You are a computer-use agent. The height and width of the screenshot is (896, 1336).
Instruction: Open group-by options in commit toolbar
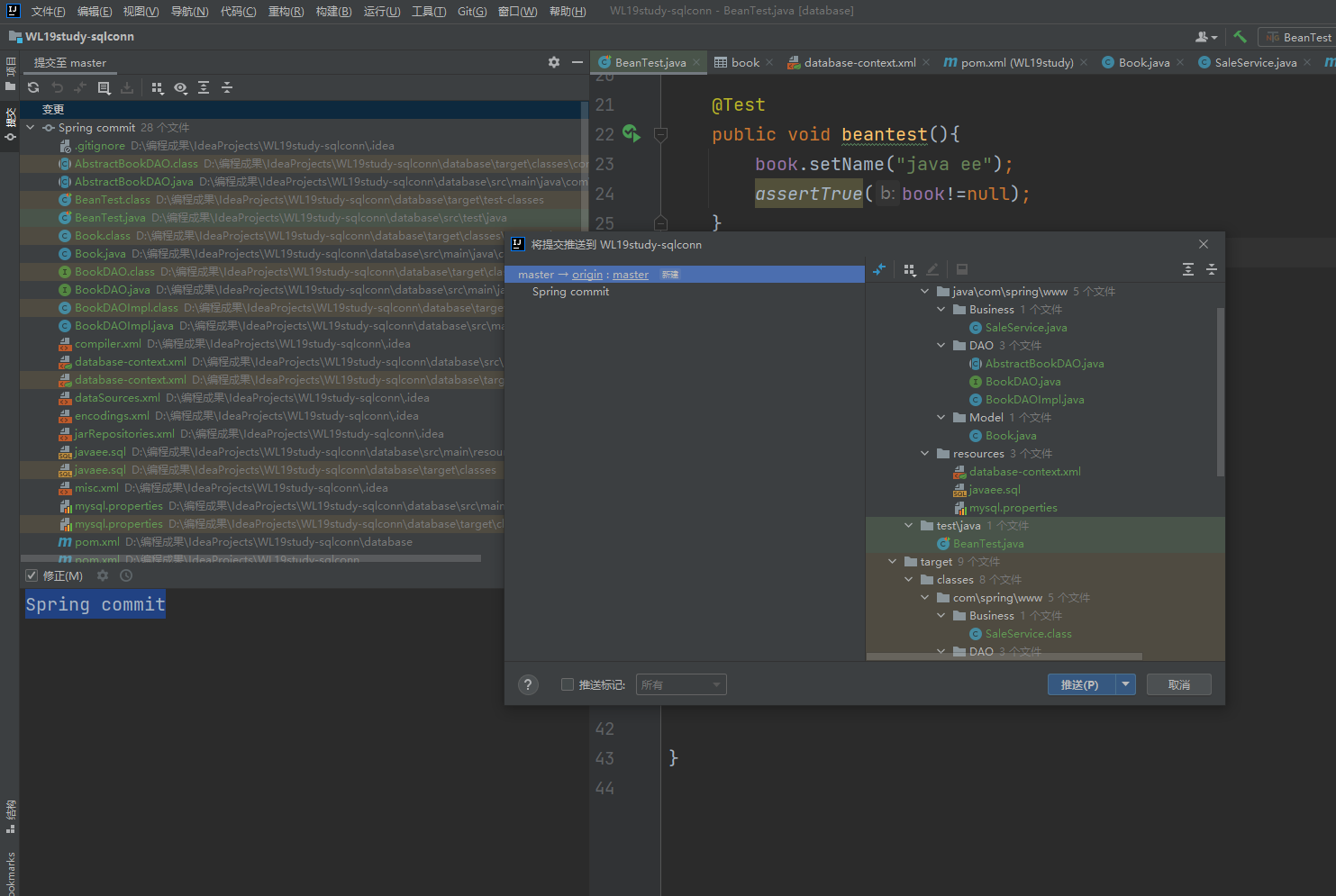coord(158,87)
